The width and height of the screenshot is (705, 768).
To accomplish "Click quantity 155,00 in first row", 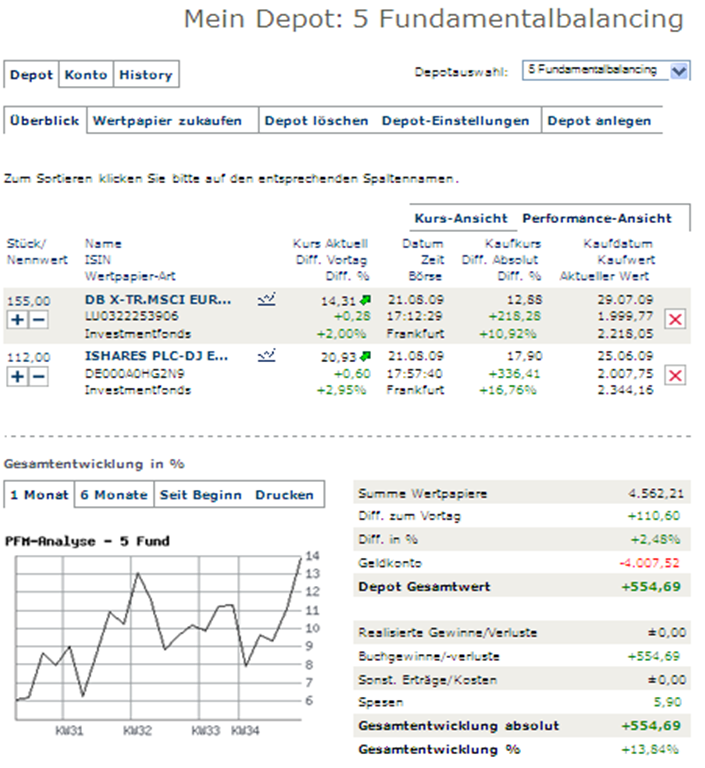I will point(28,301).
